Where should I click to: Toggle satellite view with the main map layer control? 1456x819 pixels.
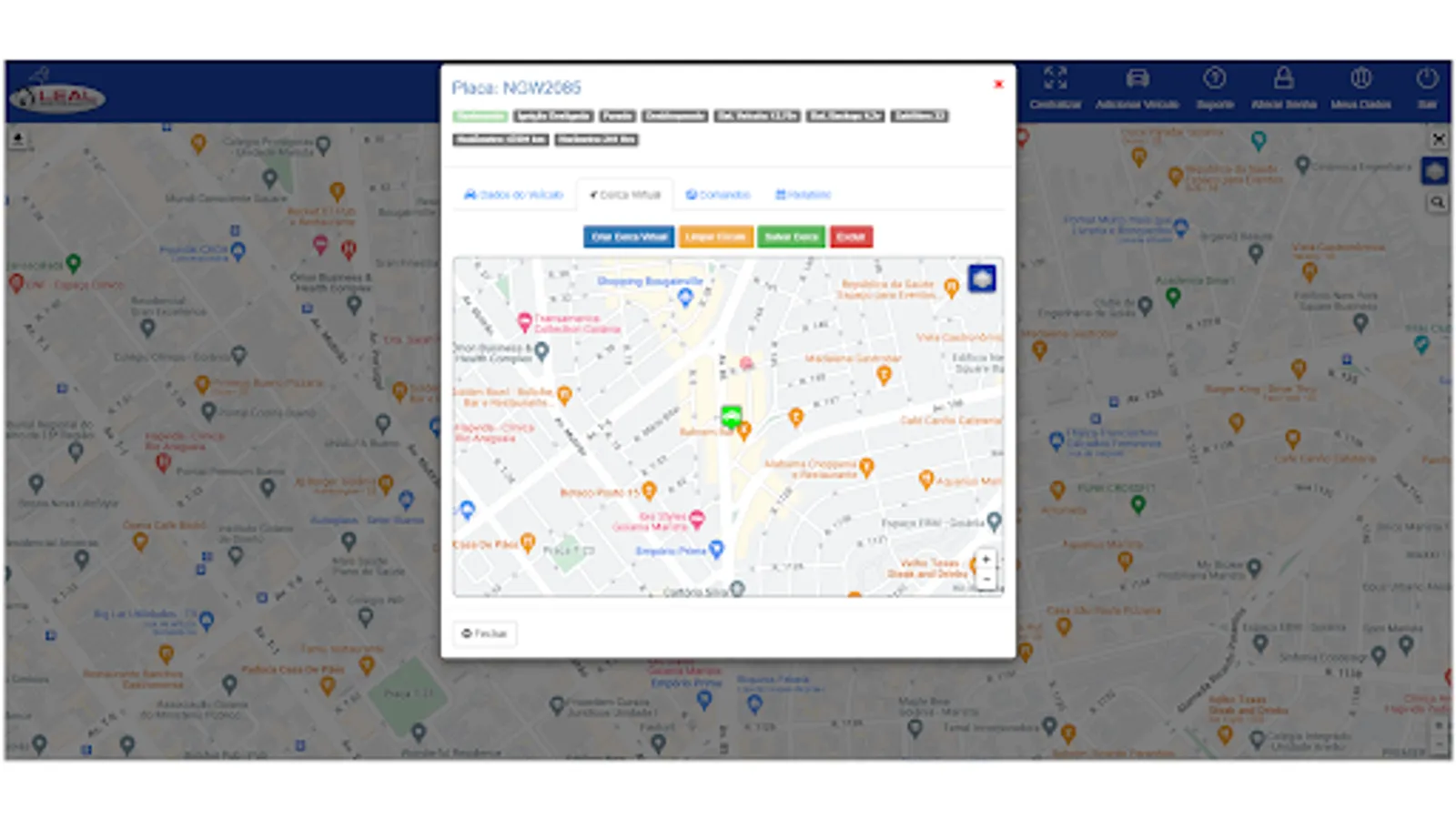[x=1435, y=169]
